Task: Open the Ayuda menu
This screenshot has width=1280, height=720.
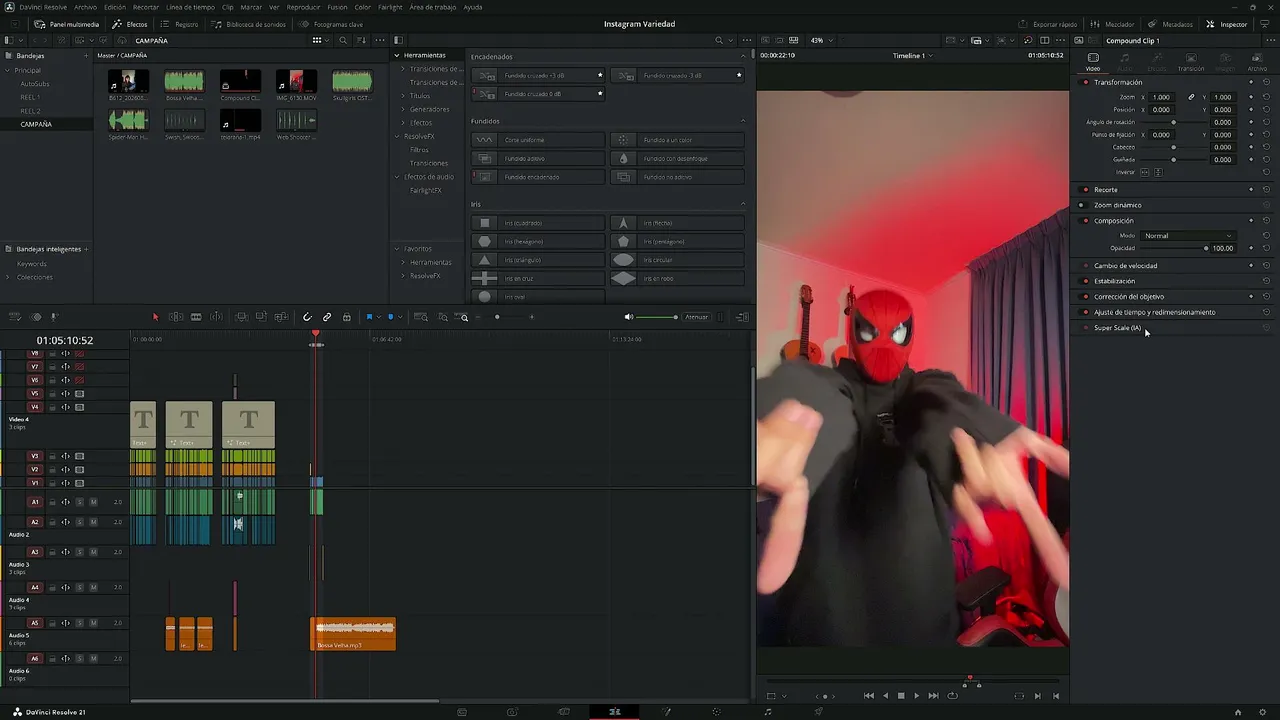Action: point(473,7)
